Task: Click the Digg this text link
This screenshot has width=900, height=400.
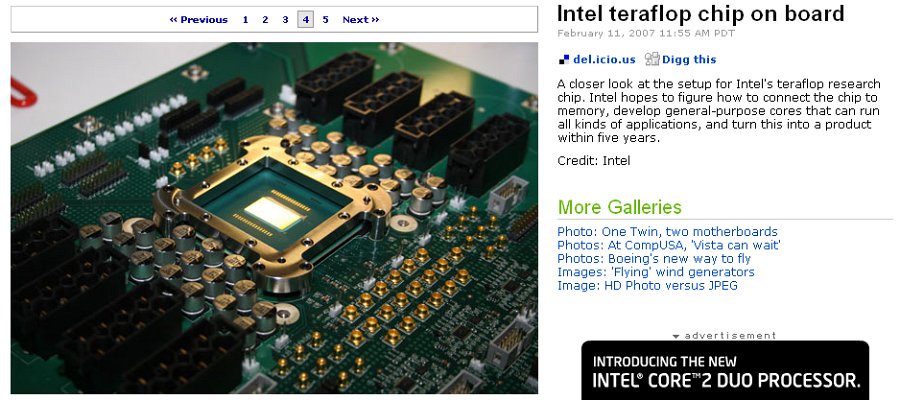Action: pyautogui.click(x=689, y=59)
